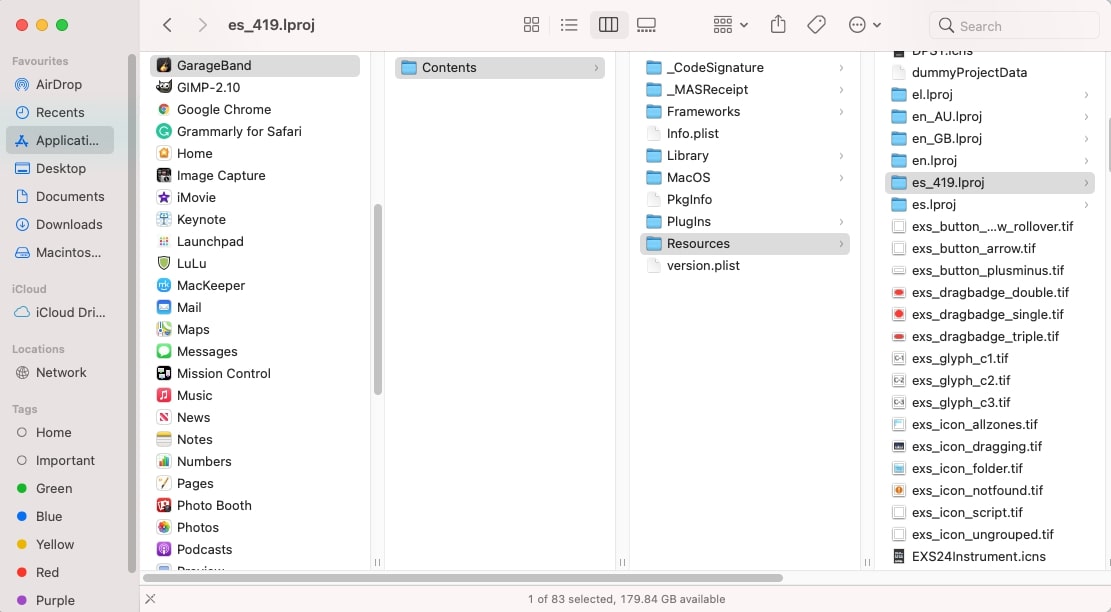Select the Info.plist file
Image resolution: width=1111 pixels, height=612 pixels.
[745, 134]
